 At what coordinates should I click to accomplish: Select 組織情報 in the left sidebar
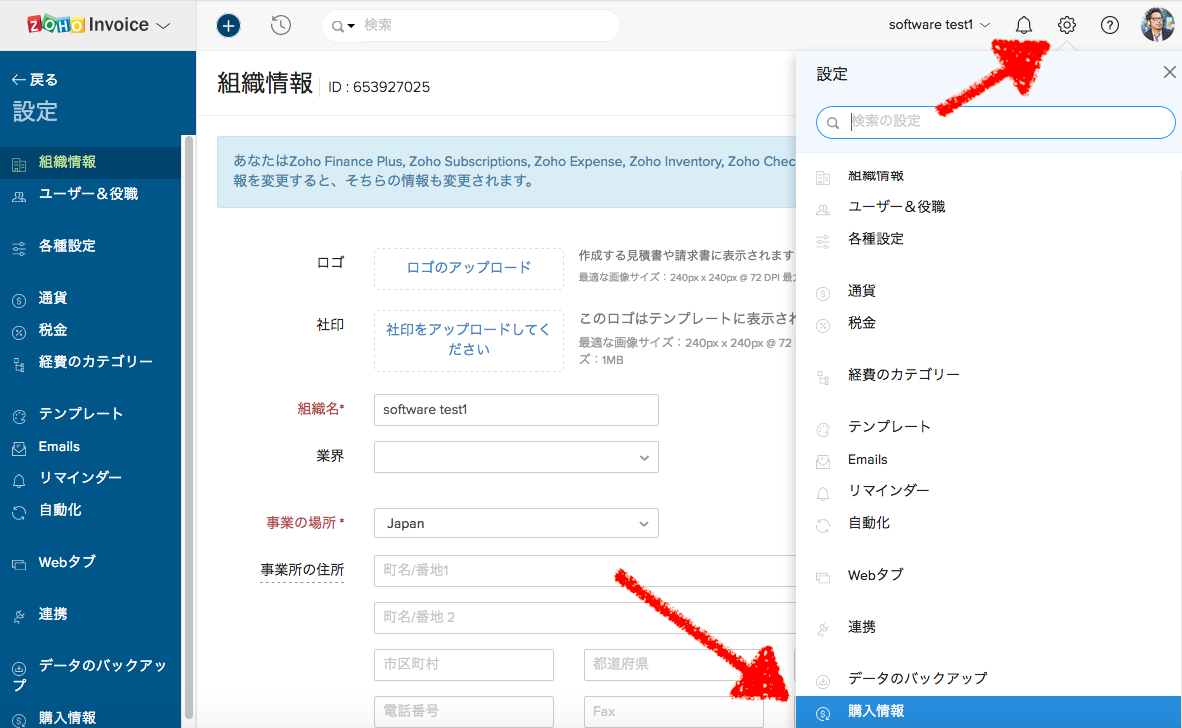click(90, 162)
